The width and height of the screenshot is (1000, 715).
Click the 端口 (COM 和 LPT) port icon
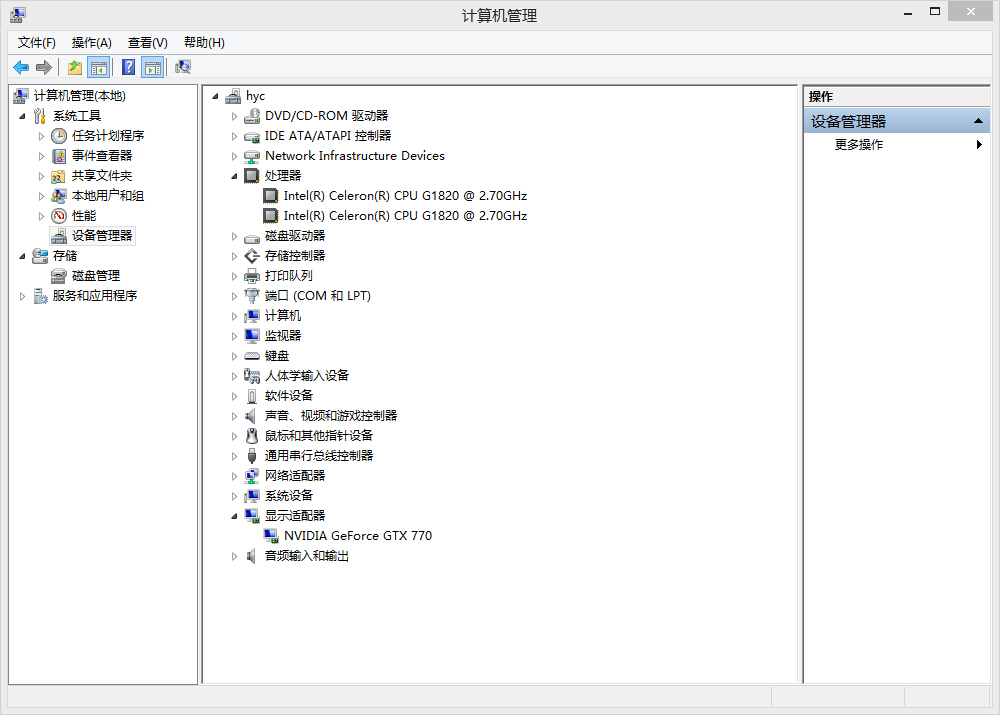click(x=252, y=295)
